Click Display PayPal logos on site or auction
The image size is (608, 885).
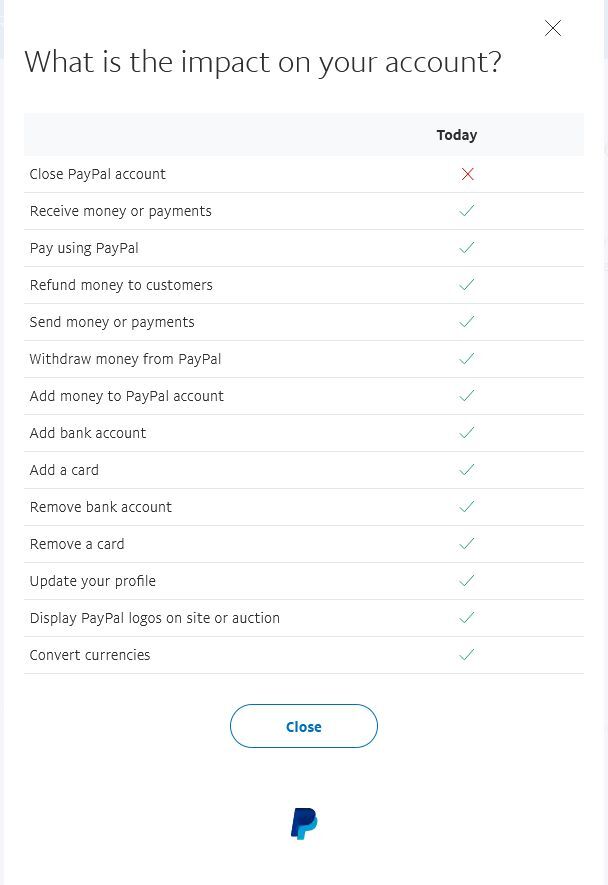pos(155,618)
